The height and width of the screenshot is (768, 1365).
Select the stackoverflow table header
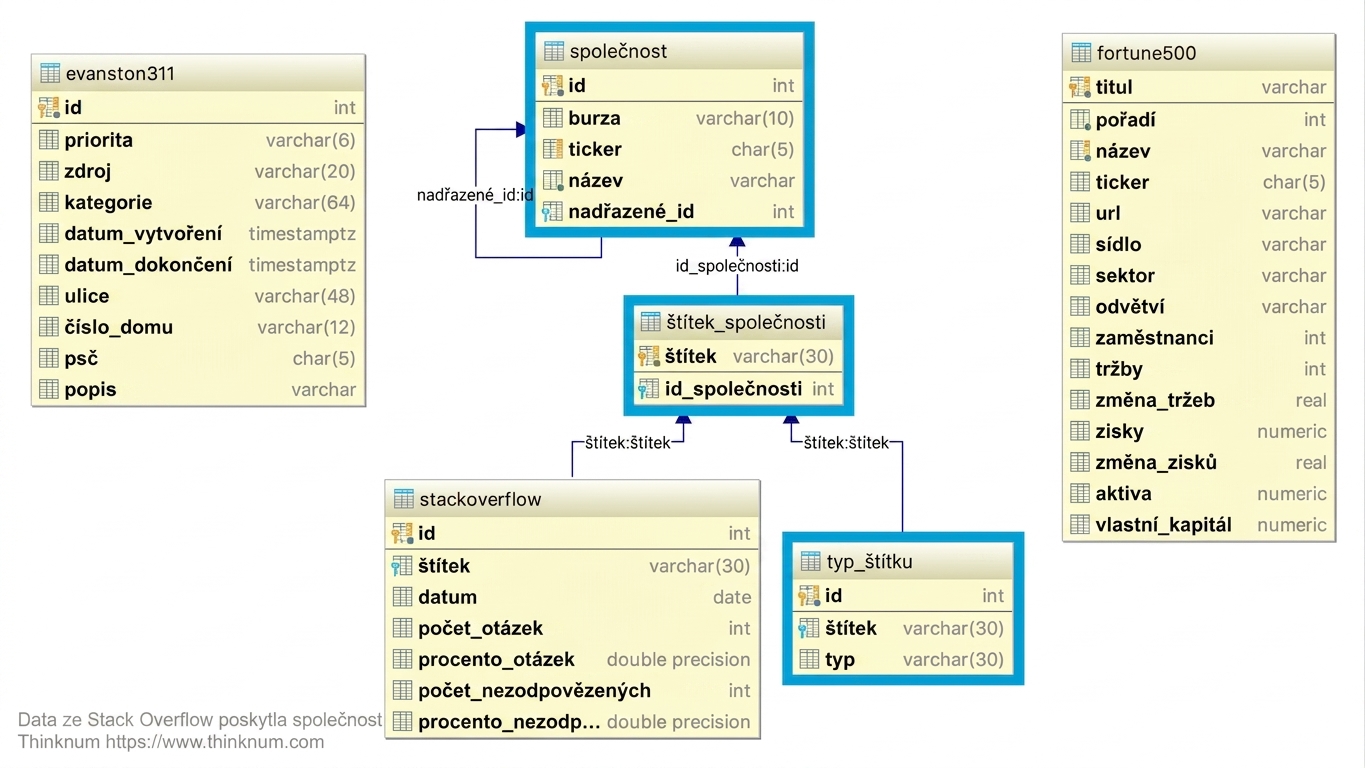(x=572, y=499)
